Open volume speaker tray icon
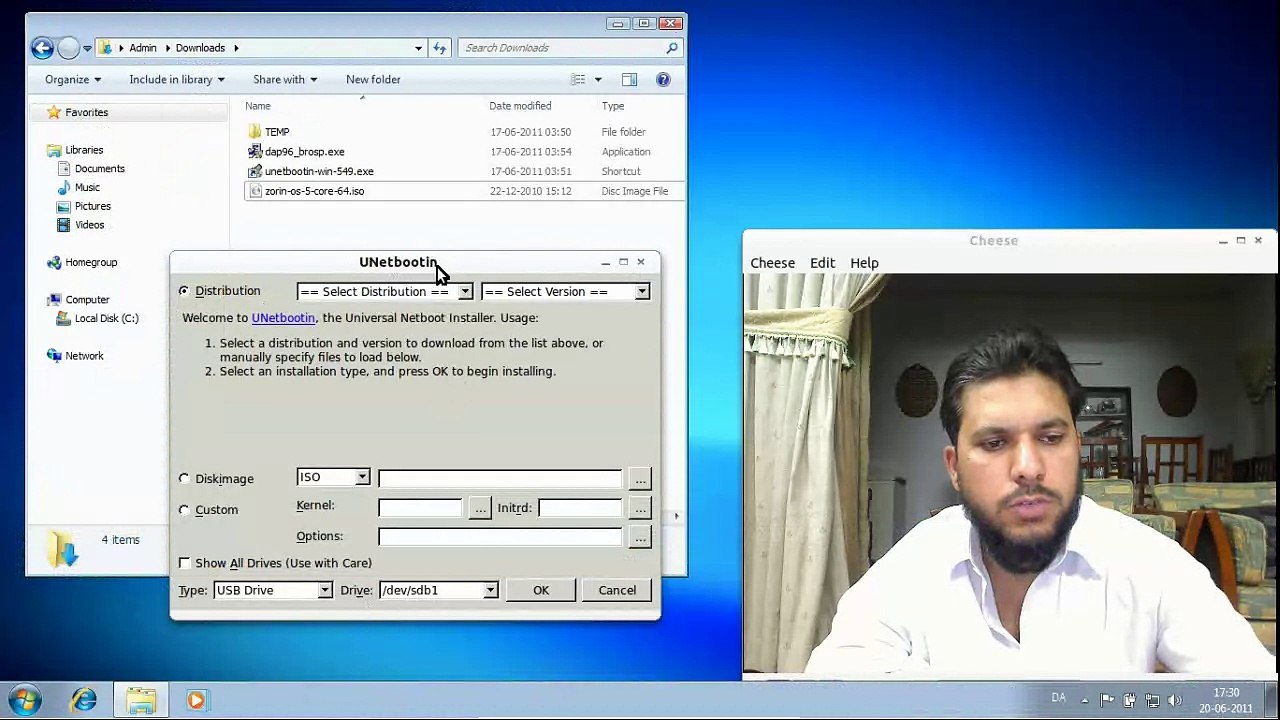The image size is (1280, 720). pos(1175,700)
